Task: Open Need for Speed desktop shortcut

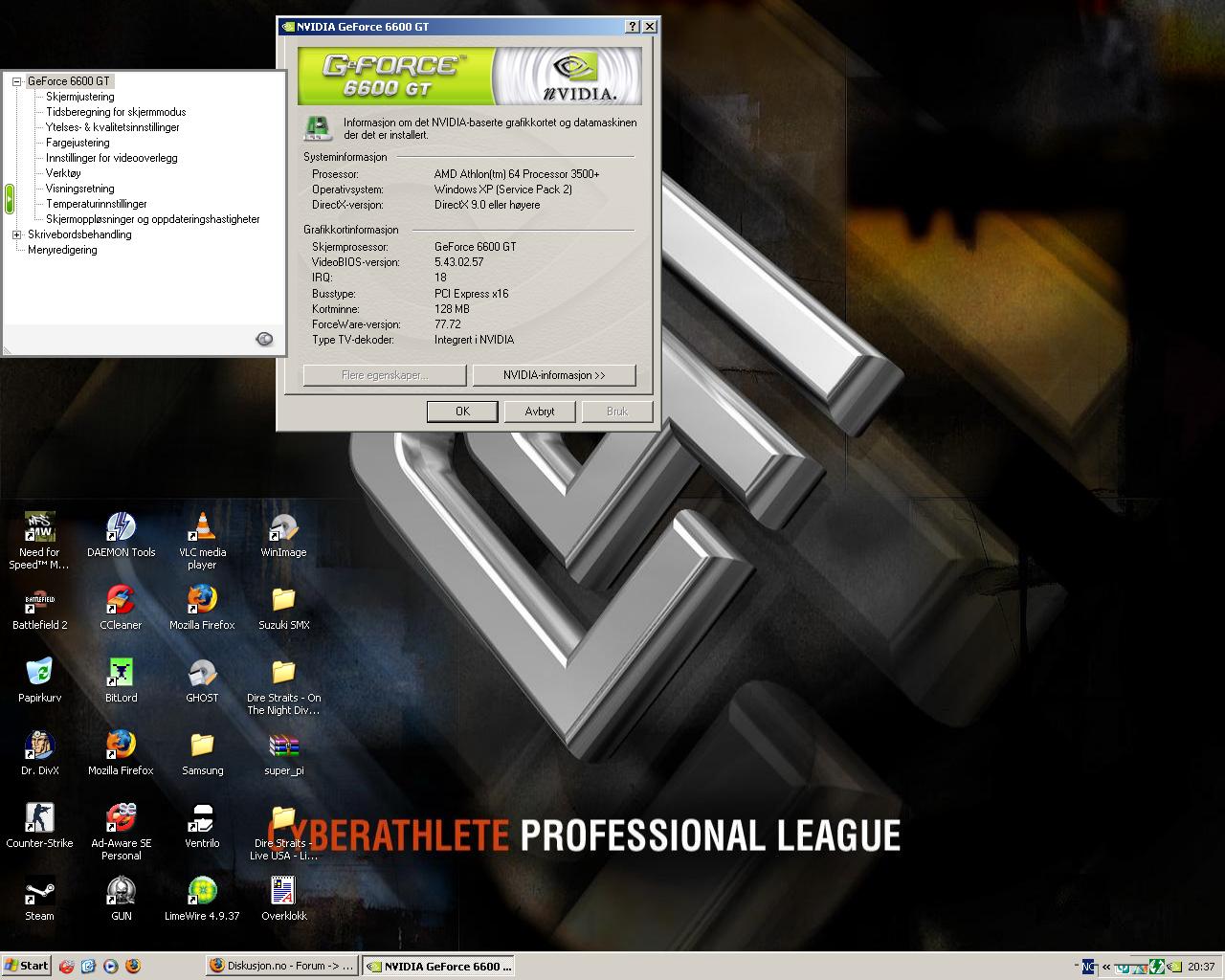Action: [x=39, y=540]
